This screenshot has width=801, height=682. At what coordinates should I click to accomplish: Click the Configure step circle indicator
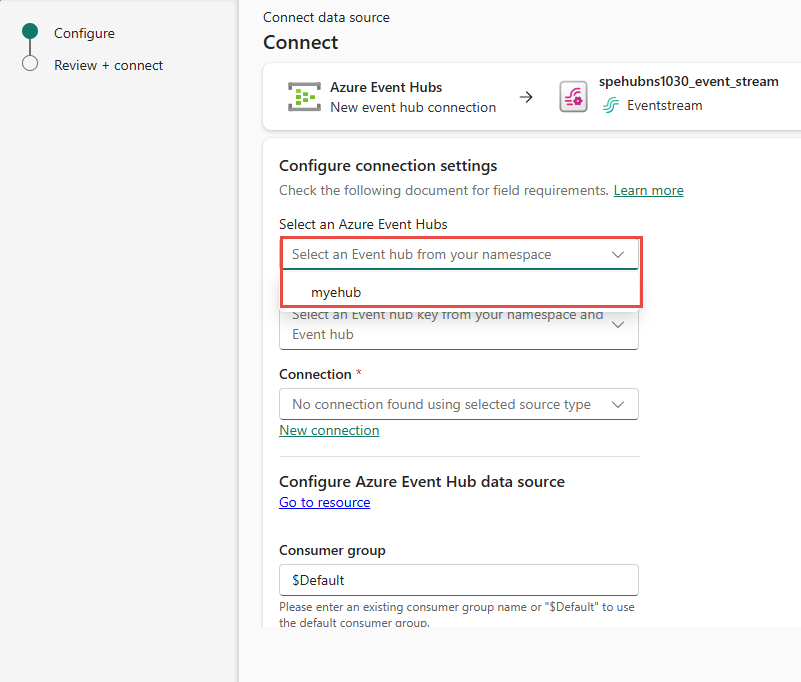tap(30, 32)
